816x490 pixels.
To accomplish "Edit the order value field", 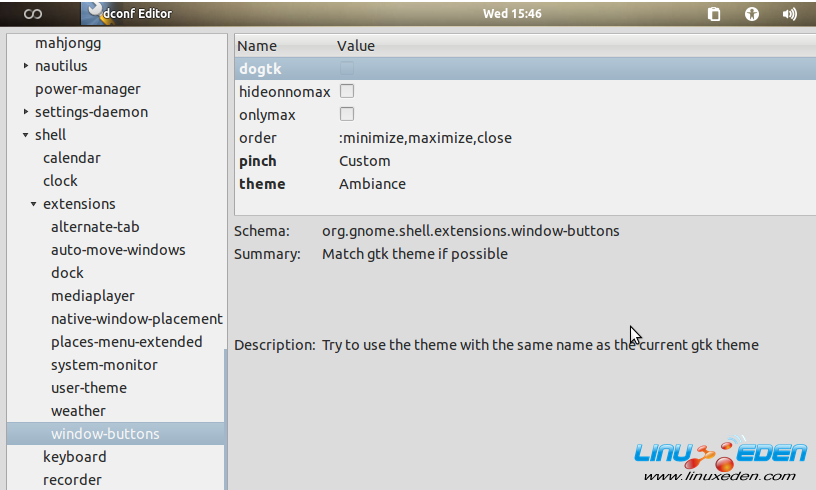I will (425, 138).
